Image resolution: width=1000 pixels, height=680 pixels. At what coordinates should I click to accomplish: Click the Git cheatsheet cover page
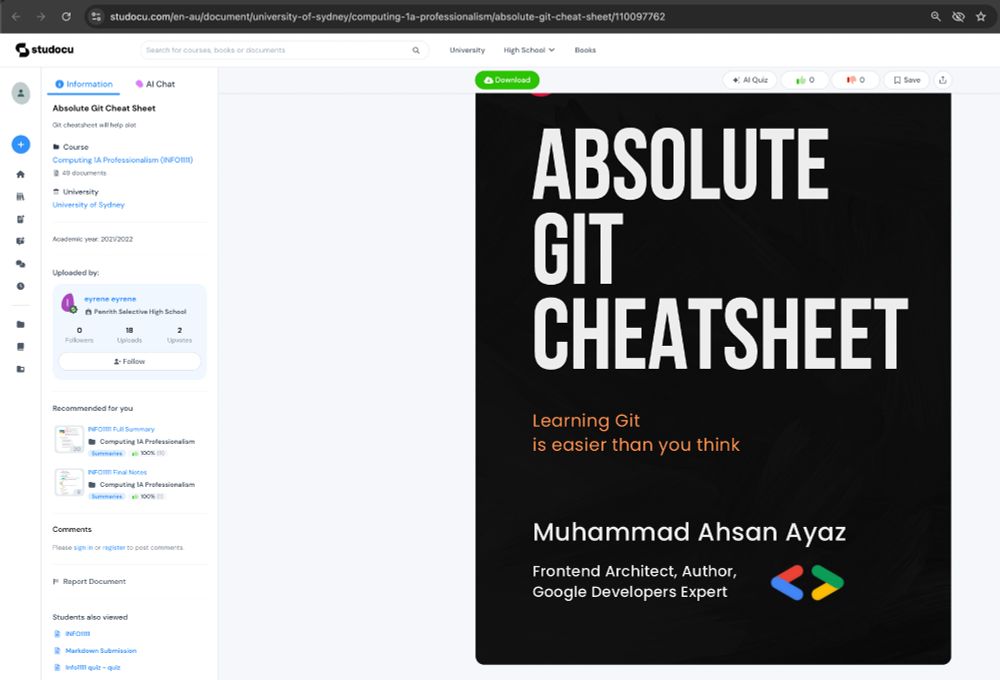713,378
